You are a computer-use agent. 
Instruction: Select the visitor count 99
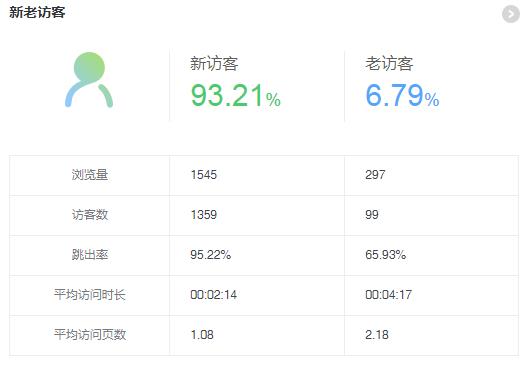(372, 215)
